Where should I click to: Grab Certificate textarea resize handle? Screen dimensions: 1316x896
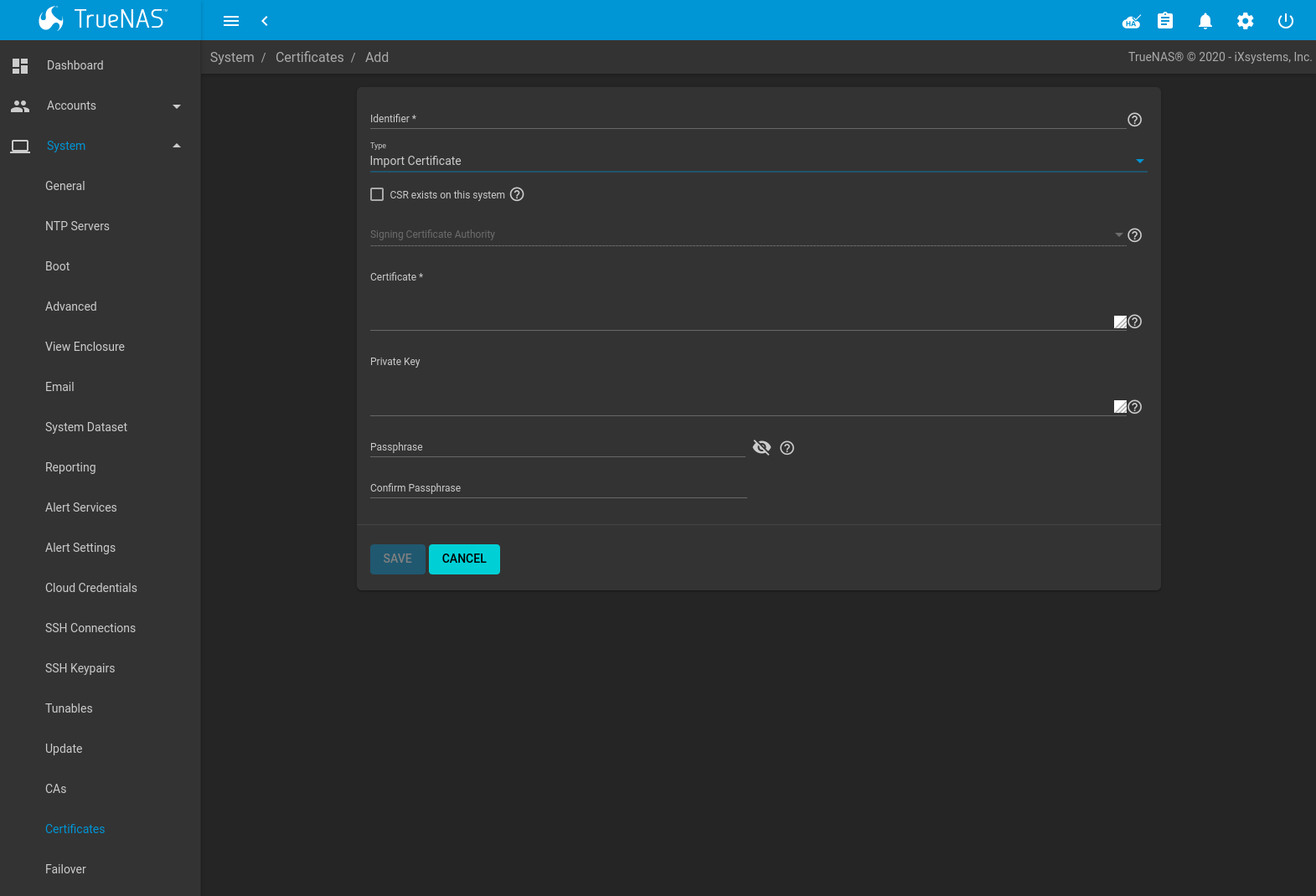pyautogui.click(x=1120, y=322)
